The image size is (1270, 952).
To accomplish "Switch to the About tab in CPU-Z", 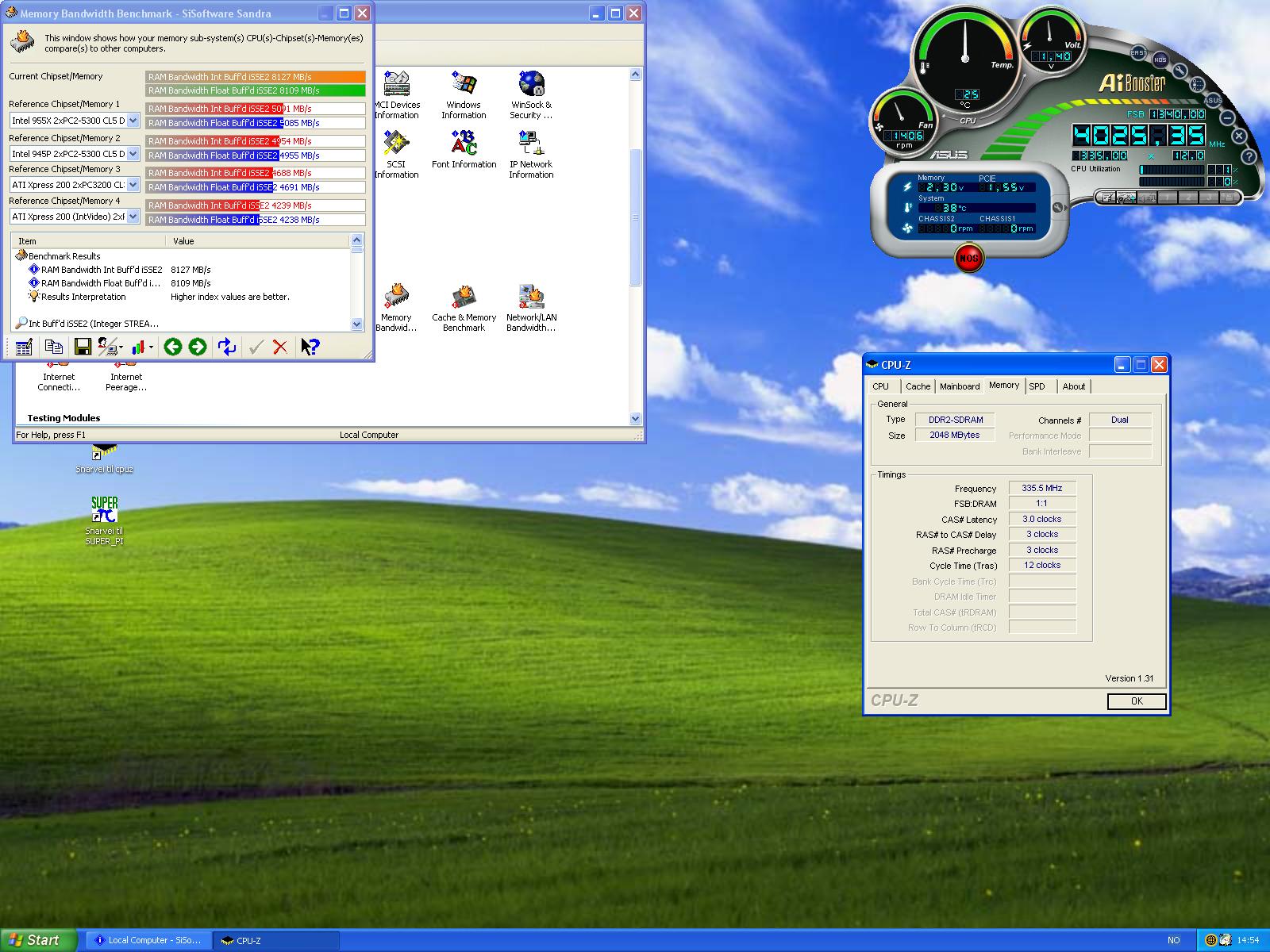I will [x=1074, y=386].
